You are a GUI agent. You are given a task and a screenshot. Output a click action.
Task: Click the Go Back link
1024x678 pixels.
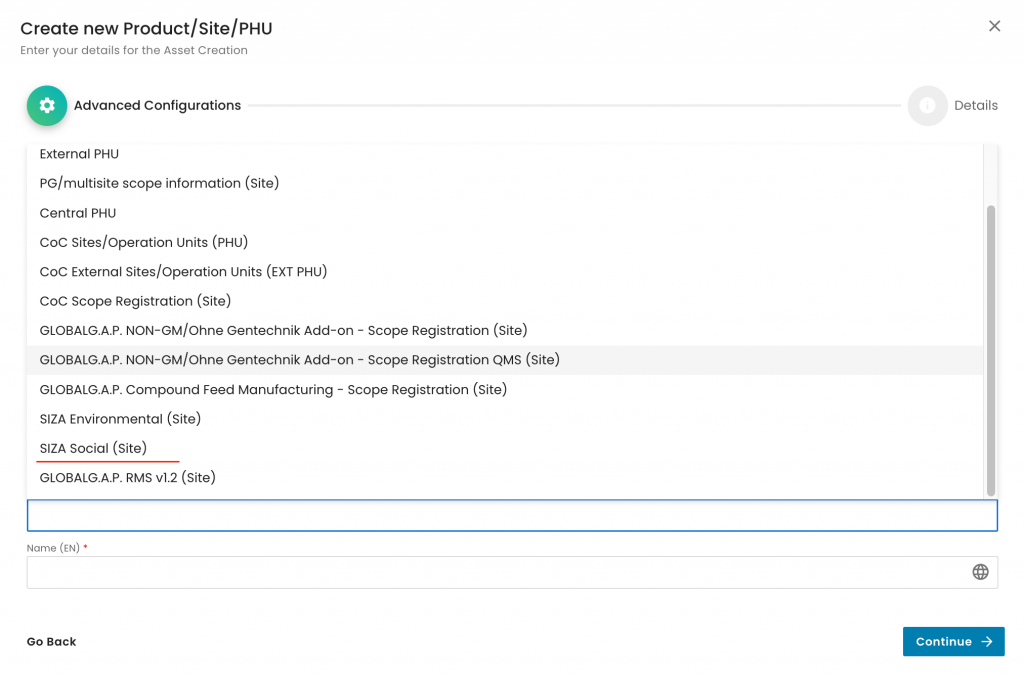51,642
